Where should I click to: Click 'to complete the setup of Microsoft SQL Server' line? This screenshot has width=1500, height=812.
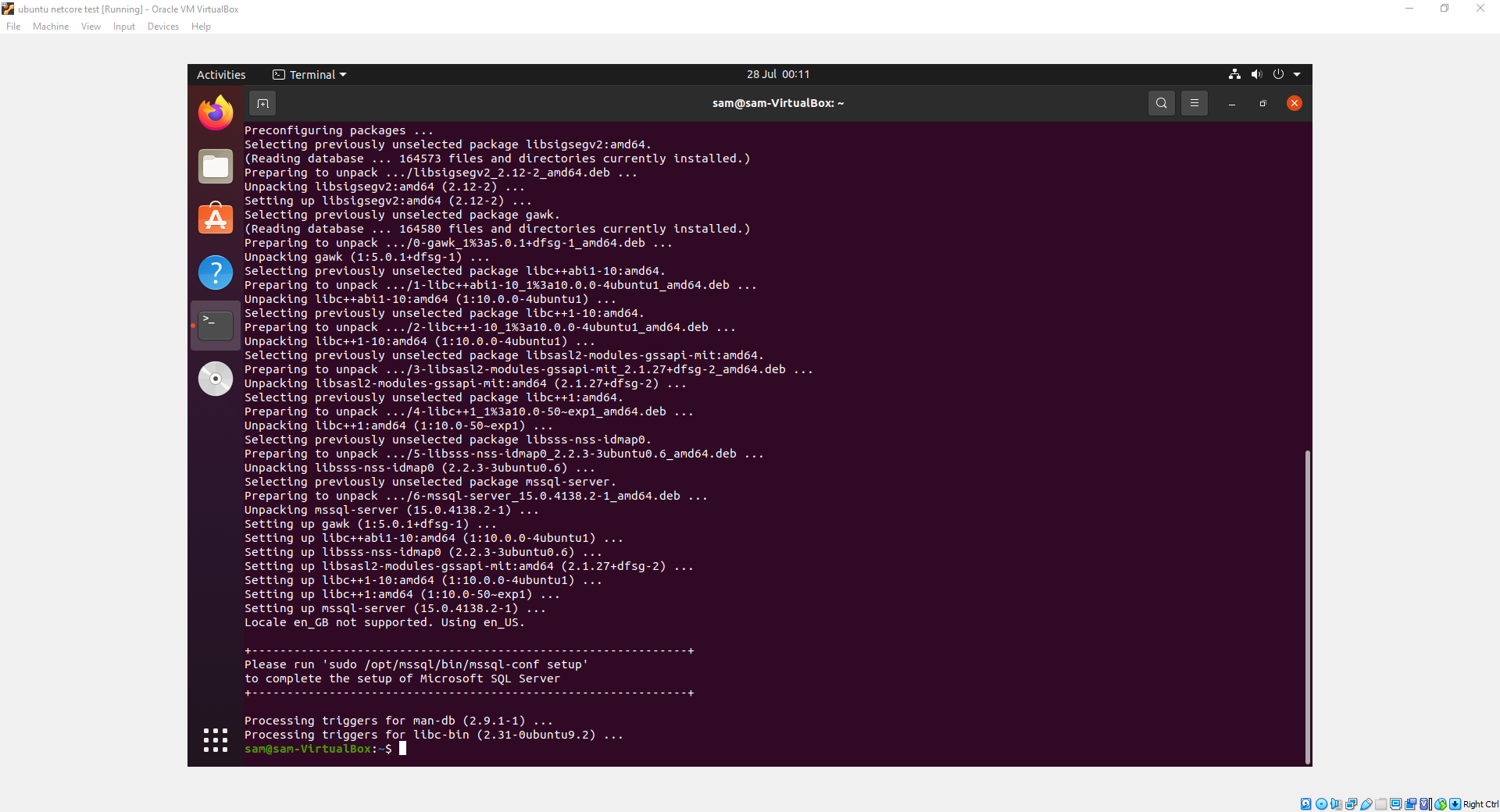pos(402,678)
